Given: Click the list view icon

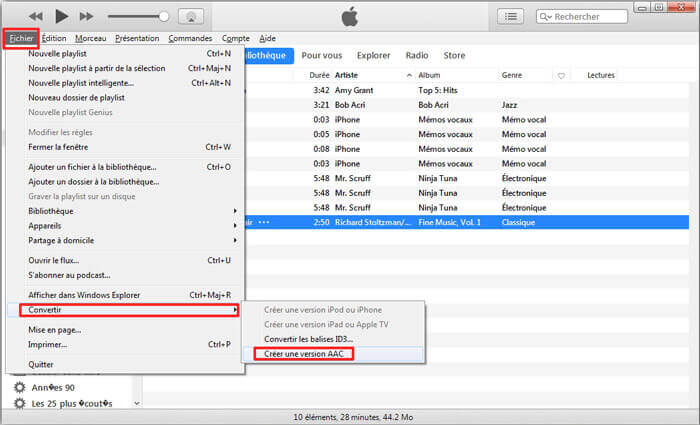Looking at the screenshot, I should (511, 16).
